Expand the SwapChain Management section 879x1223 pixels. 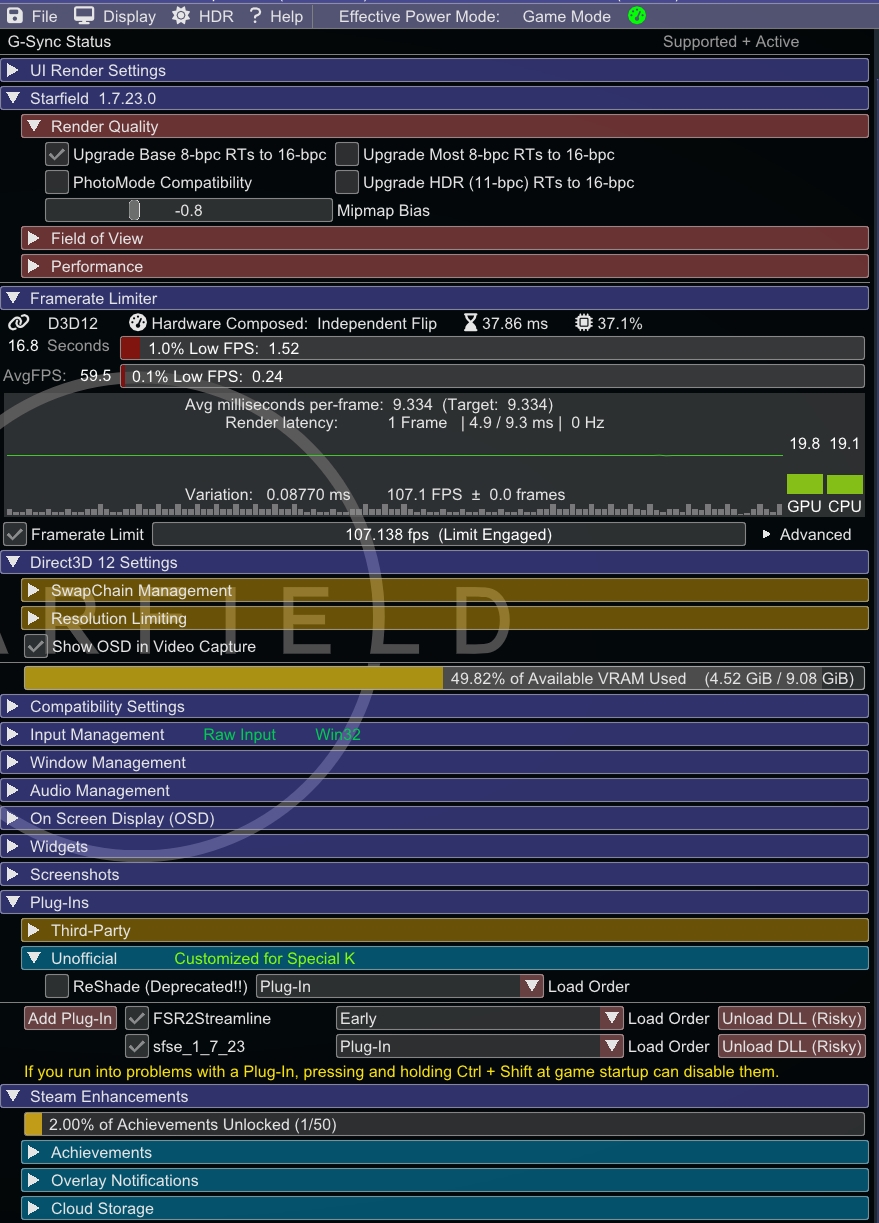(x=142, y=591)
